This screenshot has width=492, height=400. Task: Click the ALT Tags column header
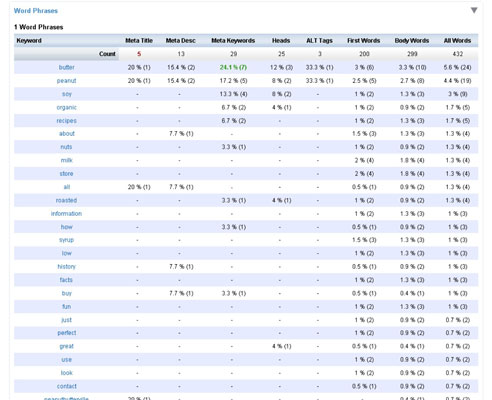coord(319,41)
